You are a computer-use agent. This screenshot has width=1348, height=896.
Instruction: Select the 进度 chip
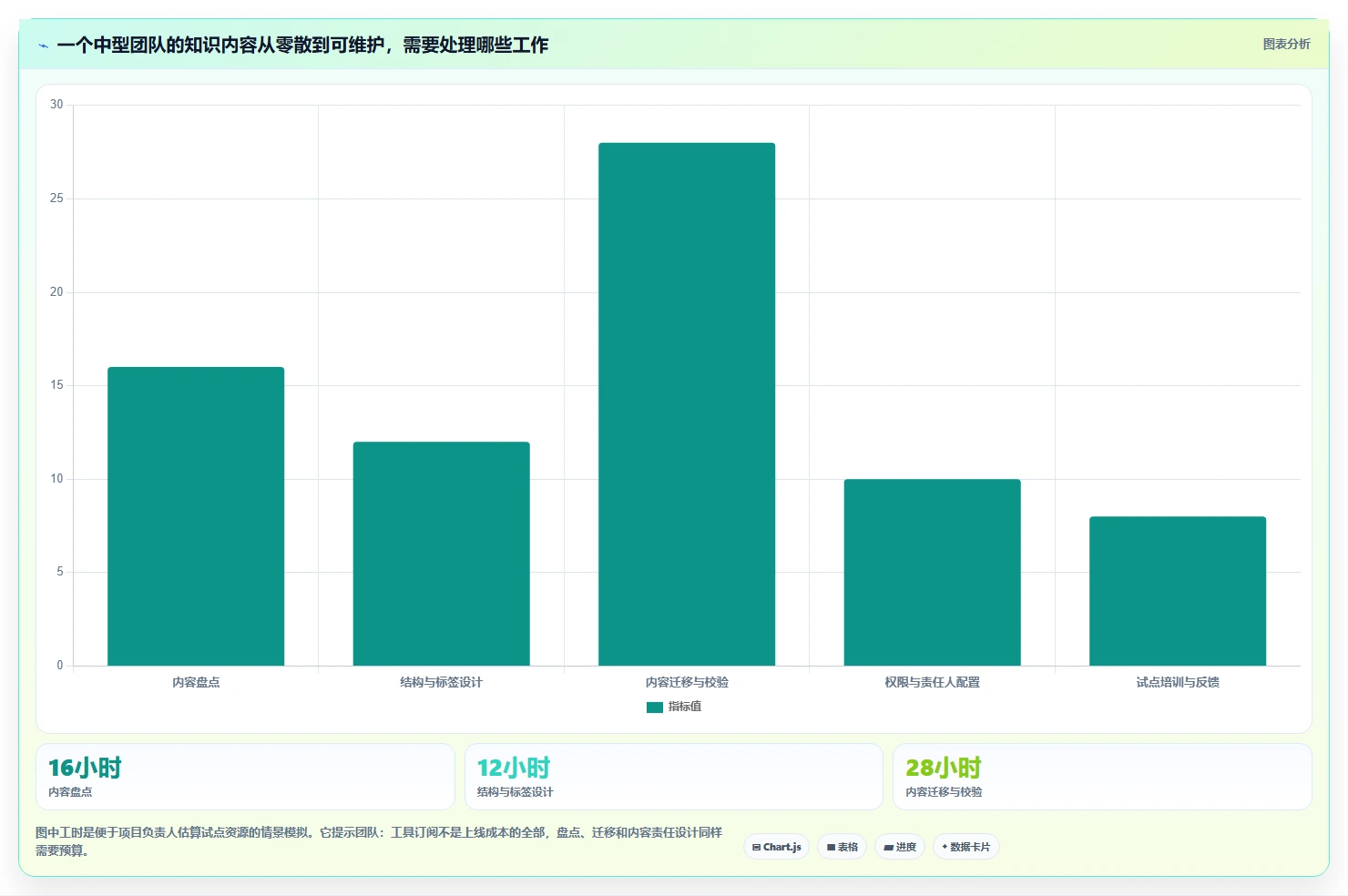coord(900,847)
